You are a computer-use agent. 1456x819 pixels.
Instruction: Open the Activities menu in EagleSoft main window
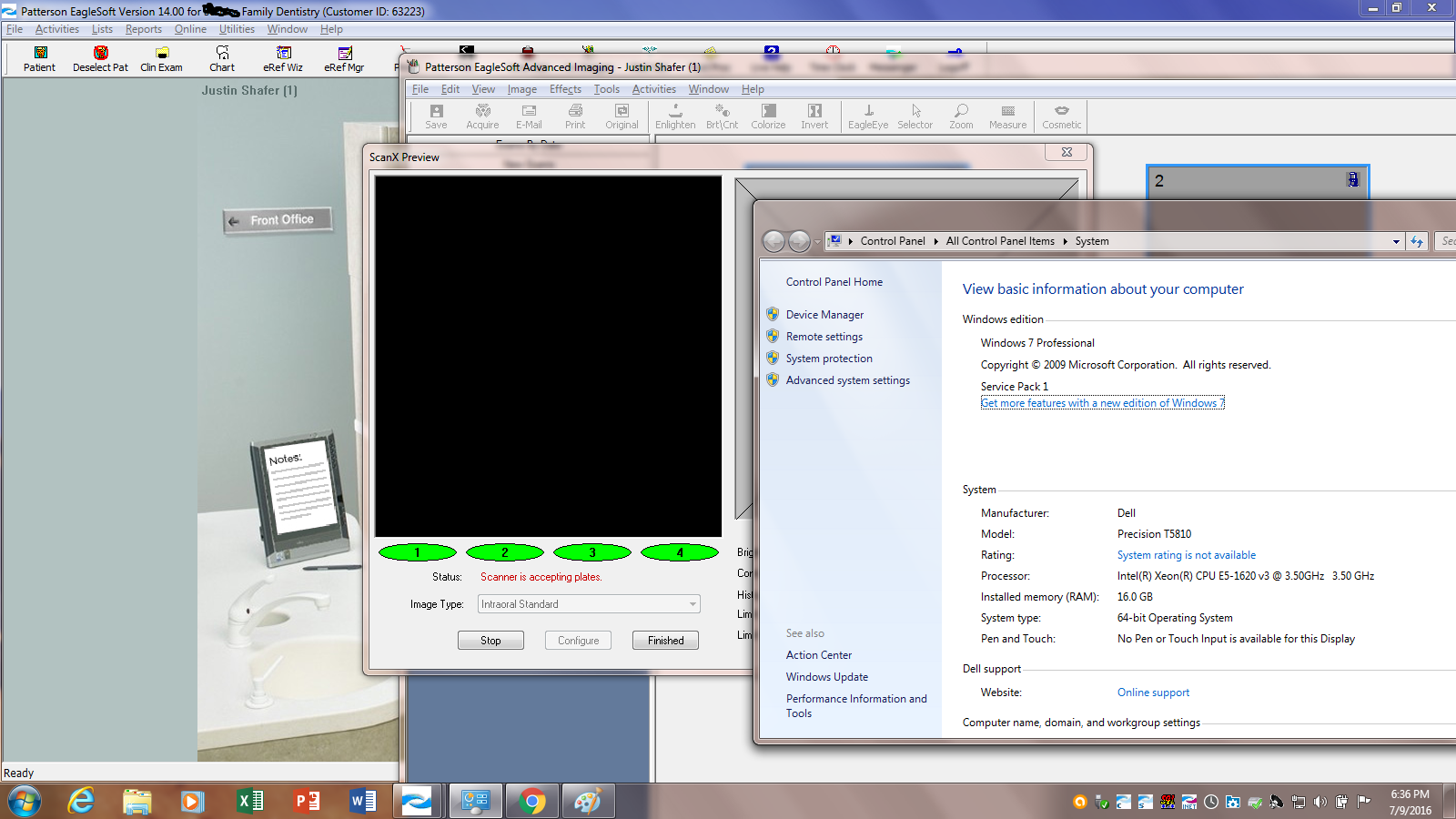[56, 29]
